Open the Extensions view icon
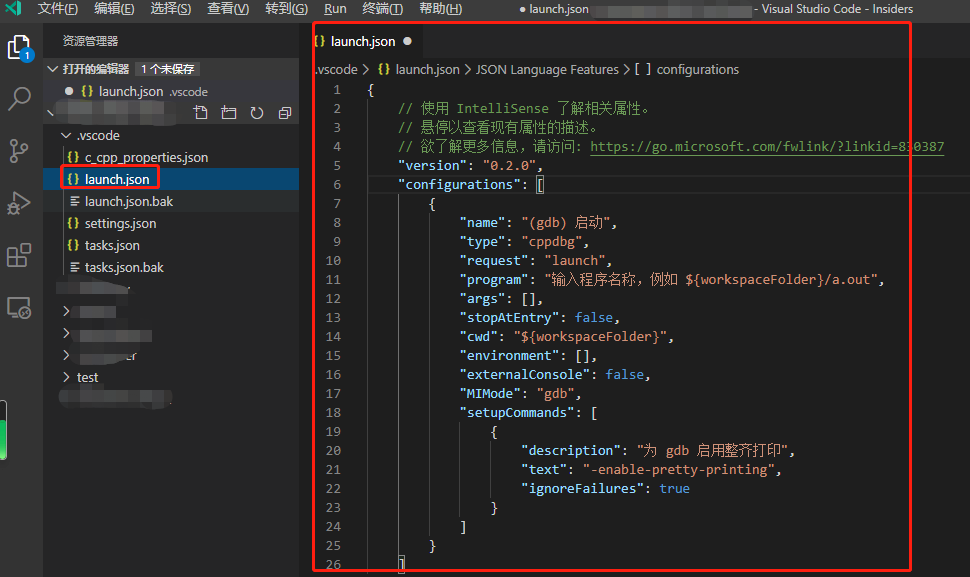 (x=19, y=255)
